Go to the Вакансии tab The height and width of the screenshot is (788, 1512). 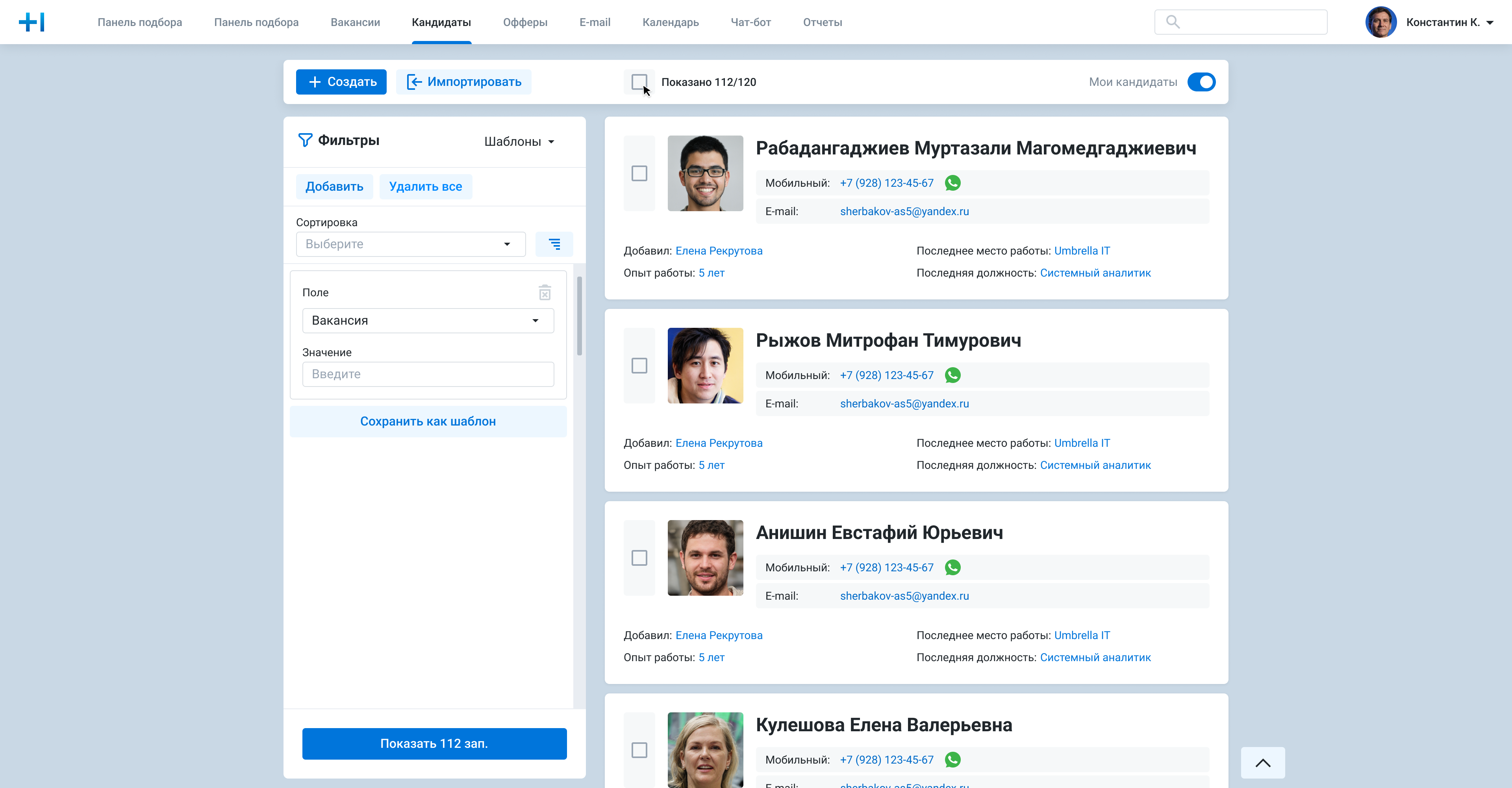tap(355, 22)
